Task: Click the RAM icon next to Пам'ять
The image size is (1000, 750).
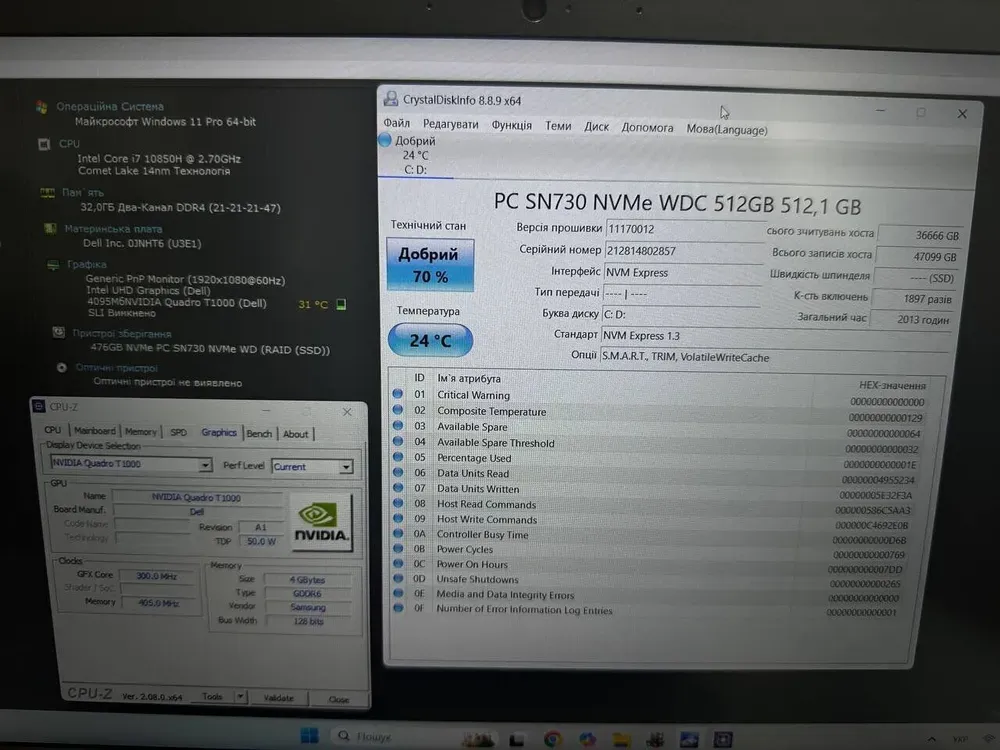Action: click(x=47, y=193)
